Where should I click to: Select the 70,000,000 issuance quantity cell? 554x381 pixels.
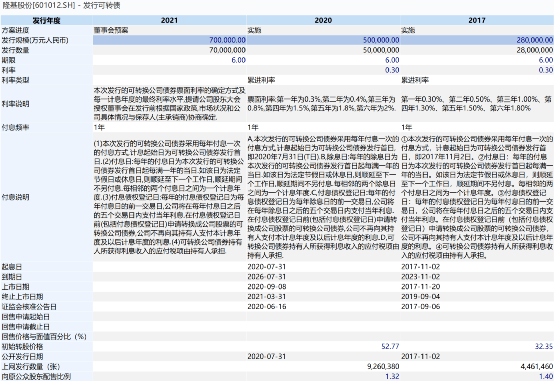pyautogui.click(x=227, y=50)
